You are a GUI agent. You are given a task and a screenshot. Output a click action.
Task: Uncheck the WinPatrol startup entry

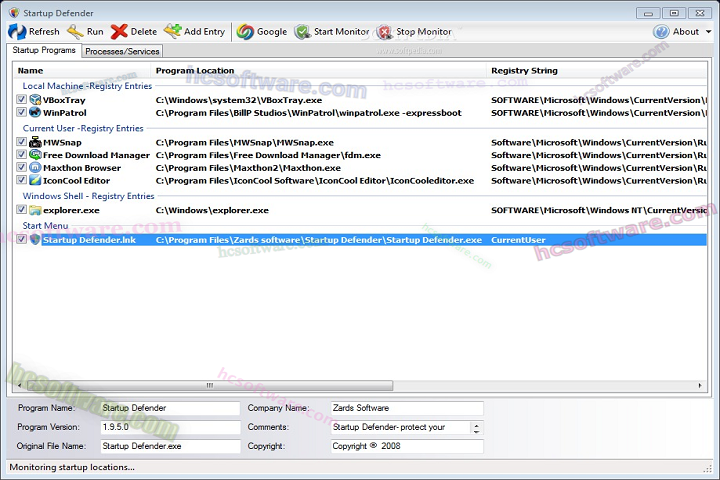tap(21, 112)
